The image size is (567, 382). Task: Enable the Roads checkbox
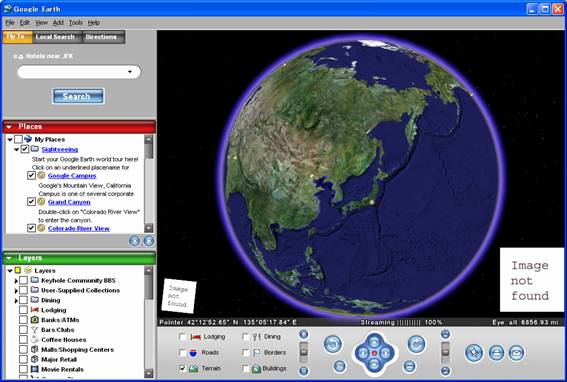[183, 352]
